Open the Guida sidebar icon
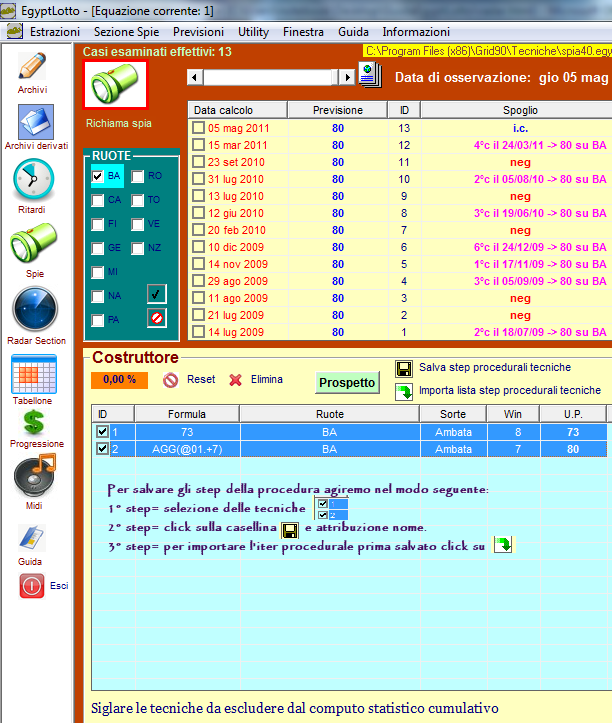Screen dimensions: 612x723 pyautogui.click(x=31, y=538)
